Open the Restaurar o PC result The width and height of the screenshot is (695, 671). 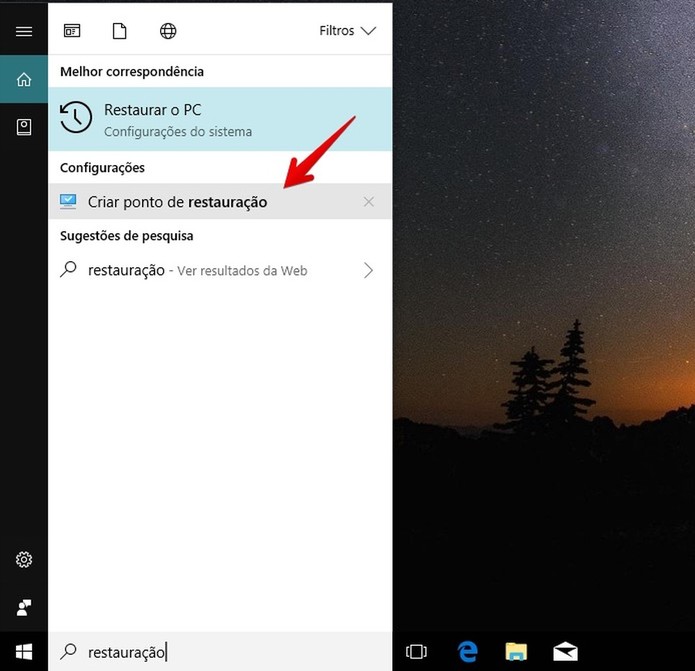pos(220,119)
